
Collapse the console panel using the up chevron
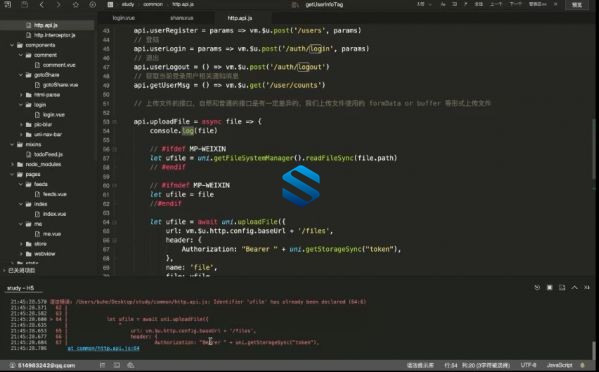[x=574, y=287]
